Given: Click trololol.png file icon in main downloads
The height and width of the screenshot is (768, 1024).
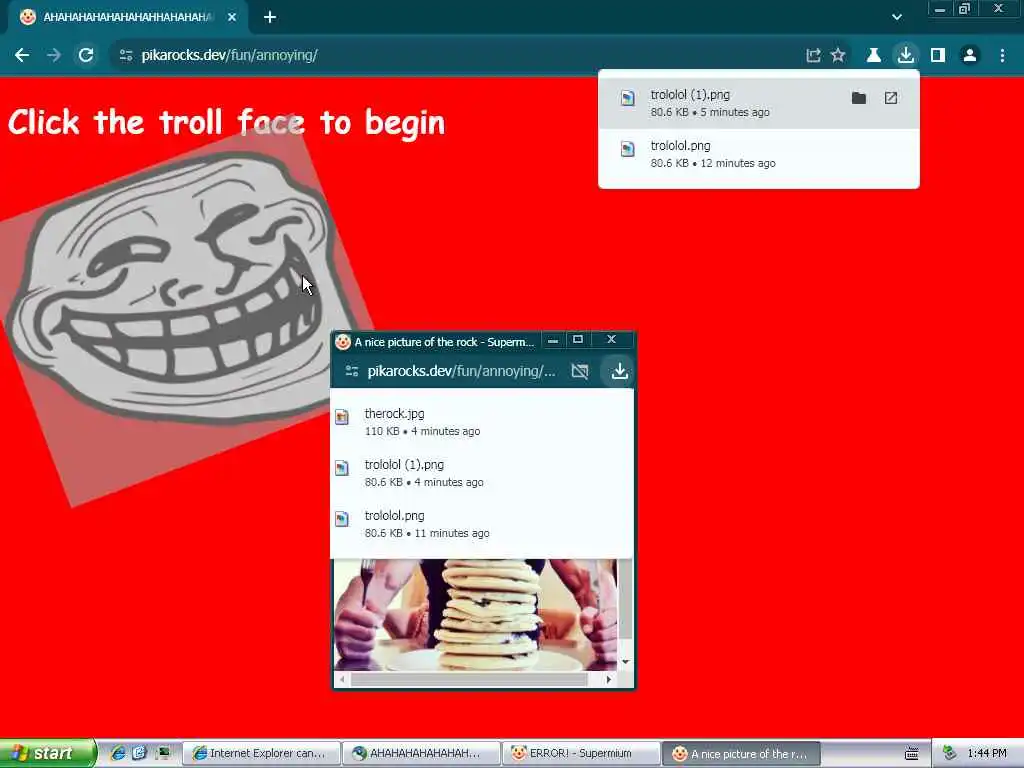Looking at the screenshot, I should 628,150.
